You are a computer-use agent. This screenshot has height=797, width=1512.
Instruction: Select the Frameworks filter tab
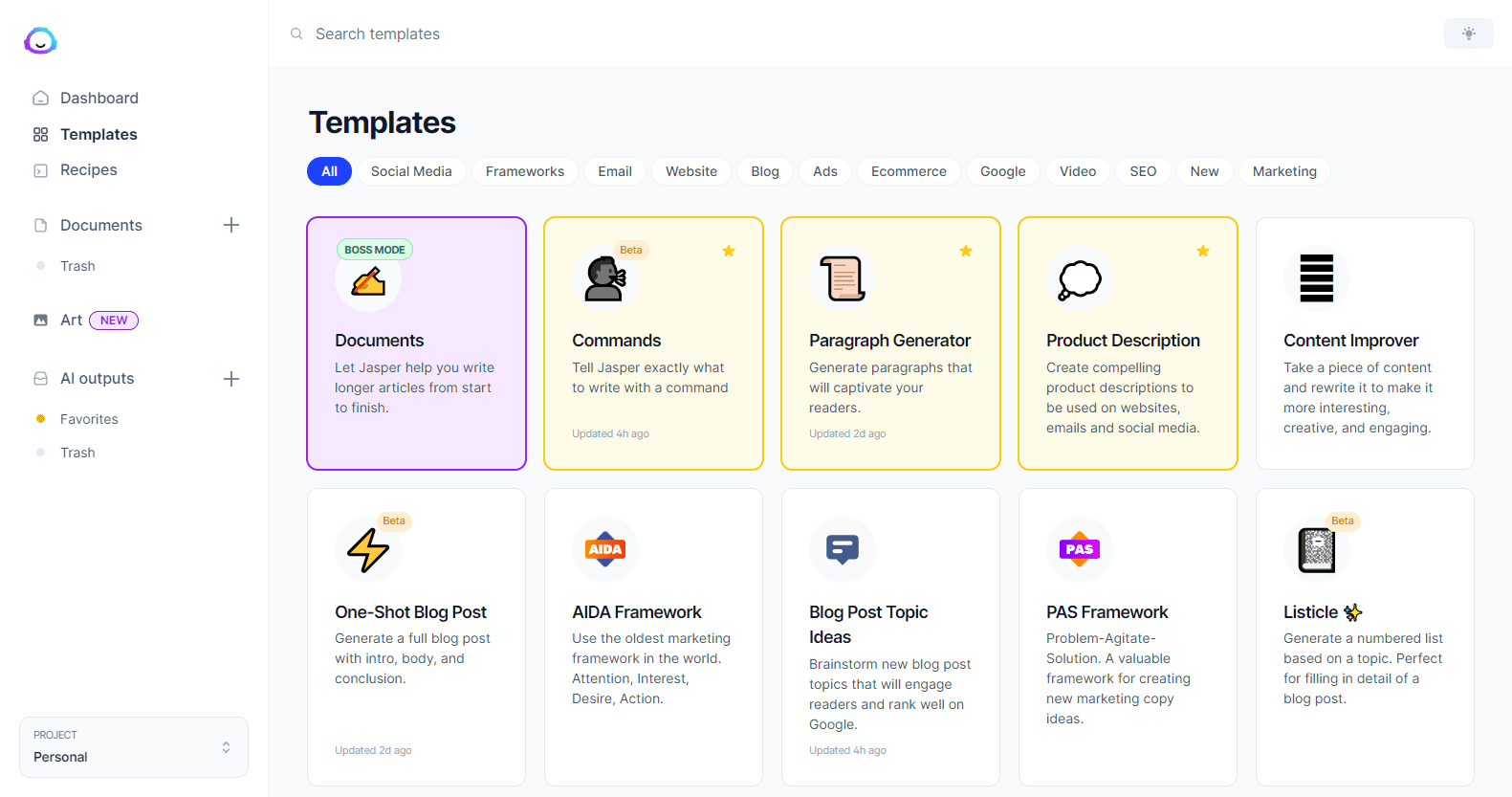click(525, 171)
